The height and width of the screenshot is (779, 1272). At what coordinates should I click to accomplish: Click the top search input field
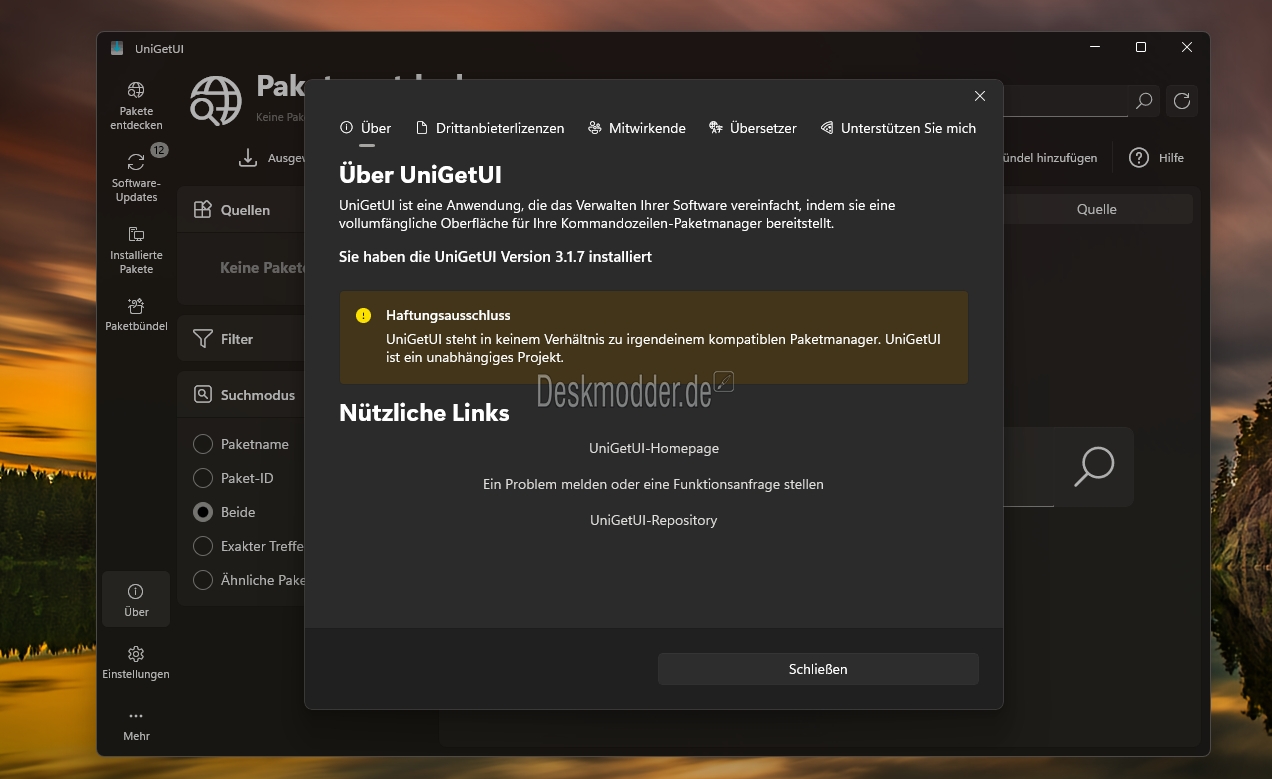[1065, 101]
